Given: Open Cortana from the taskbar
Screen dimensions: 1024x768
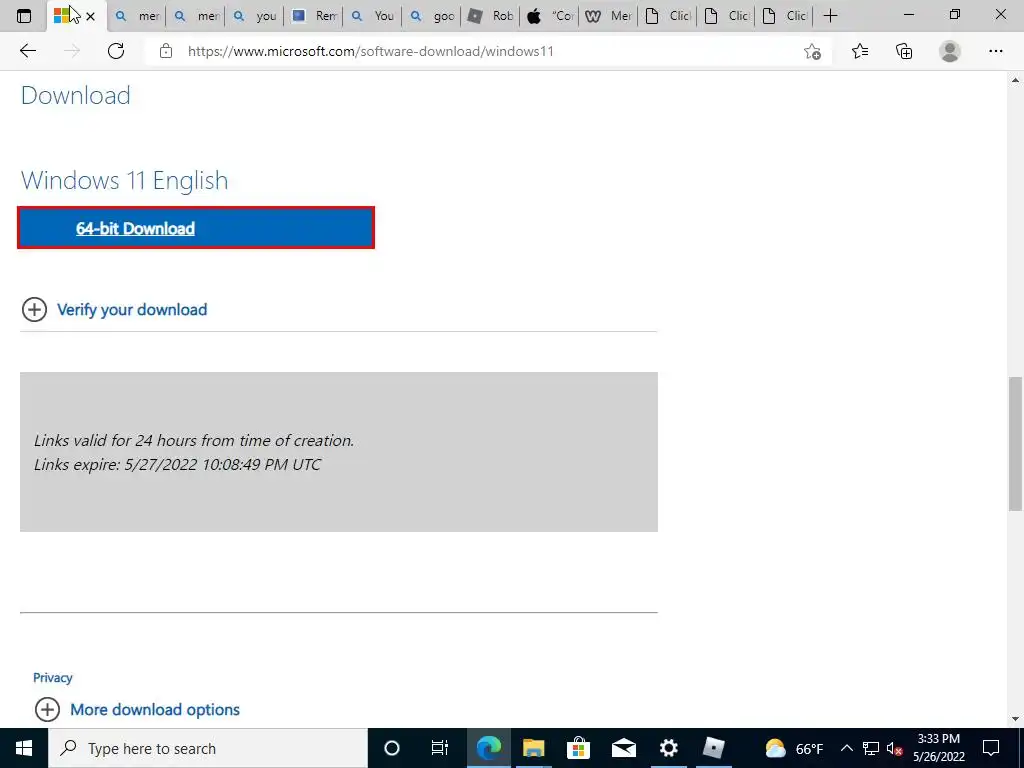Looking at the screenshot, I should (x=391, y=748).
